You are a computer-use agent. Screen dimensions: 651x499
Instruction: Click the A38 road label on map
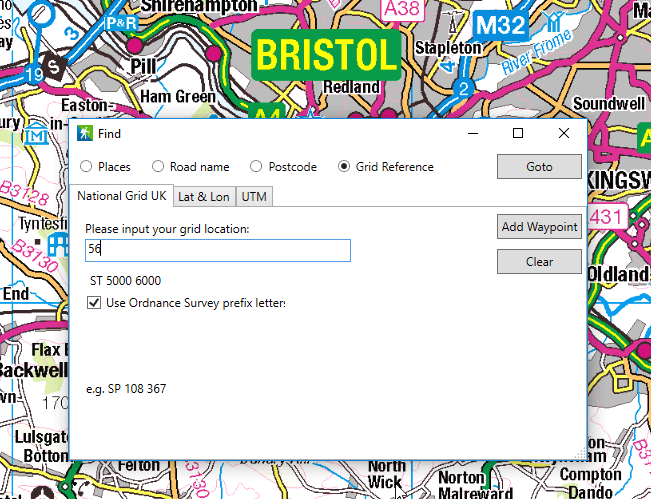pos(402,7)
